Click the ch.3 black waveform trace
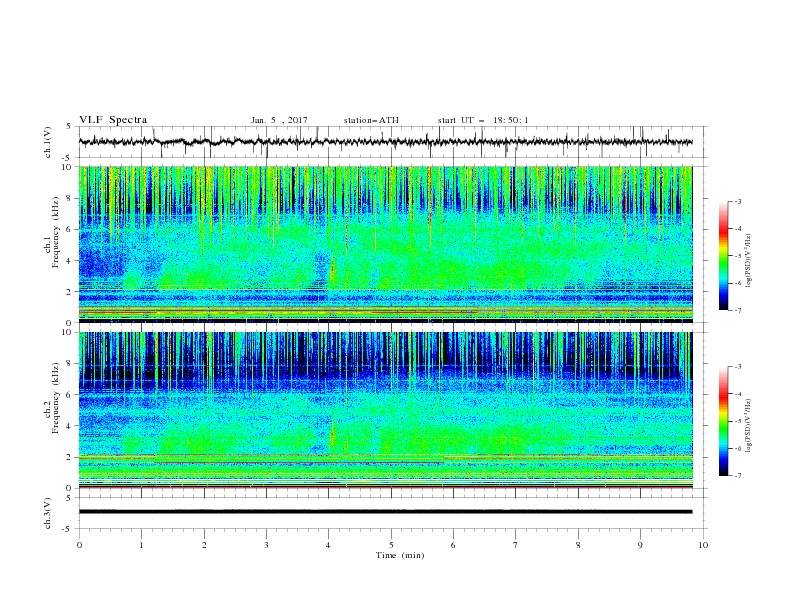 (x=385, y=512)
